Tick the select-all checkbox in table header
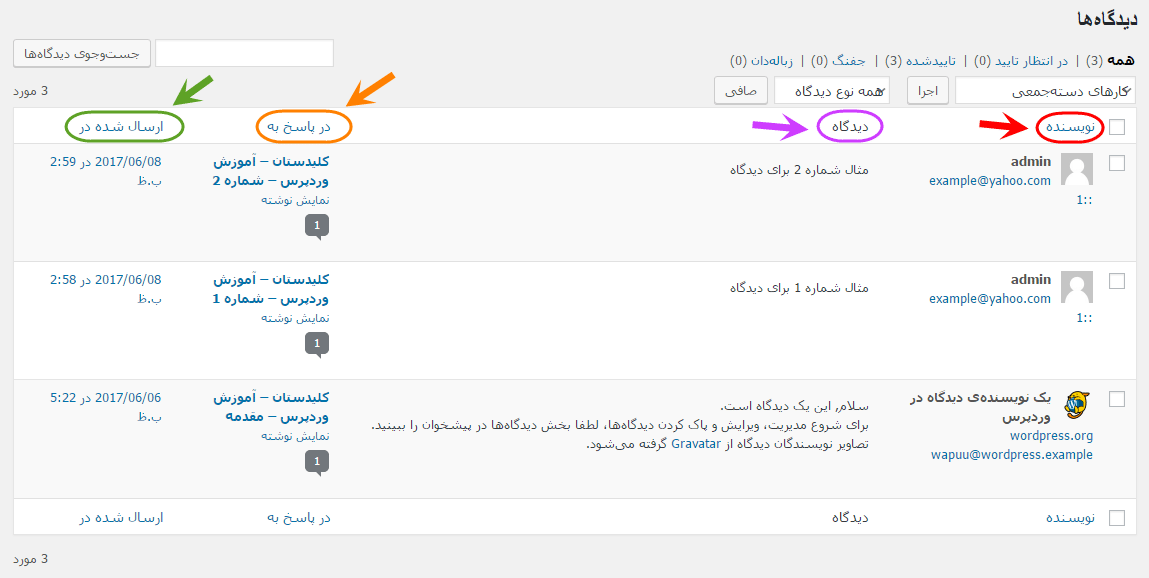Viewport: 1149px width, 578px height. tap(1117, 127)
